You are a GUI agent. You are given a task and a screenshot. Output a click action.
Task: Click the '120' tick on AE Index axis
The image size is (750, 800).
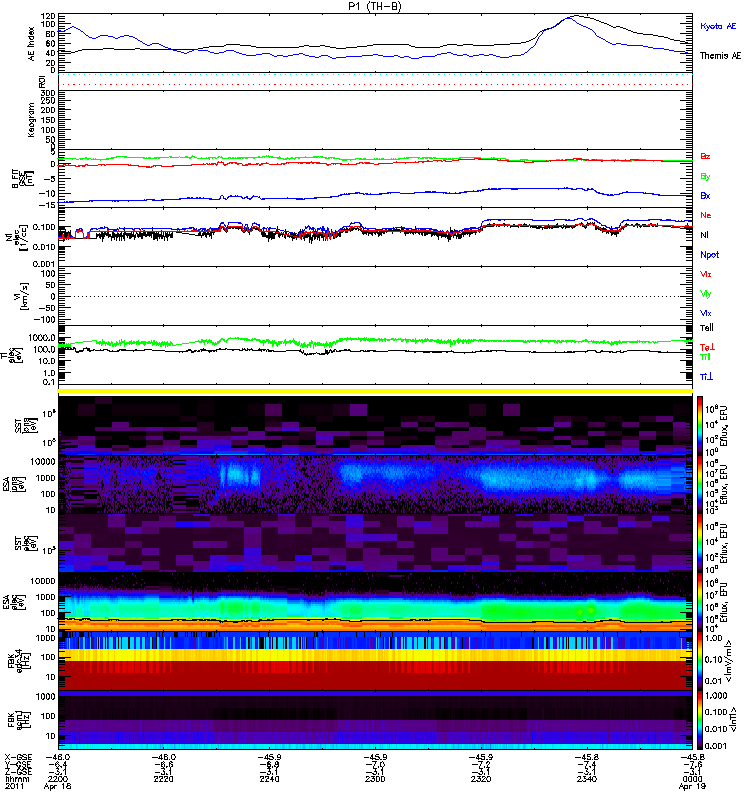(48, 17)
